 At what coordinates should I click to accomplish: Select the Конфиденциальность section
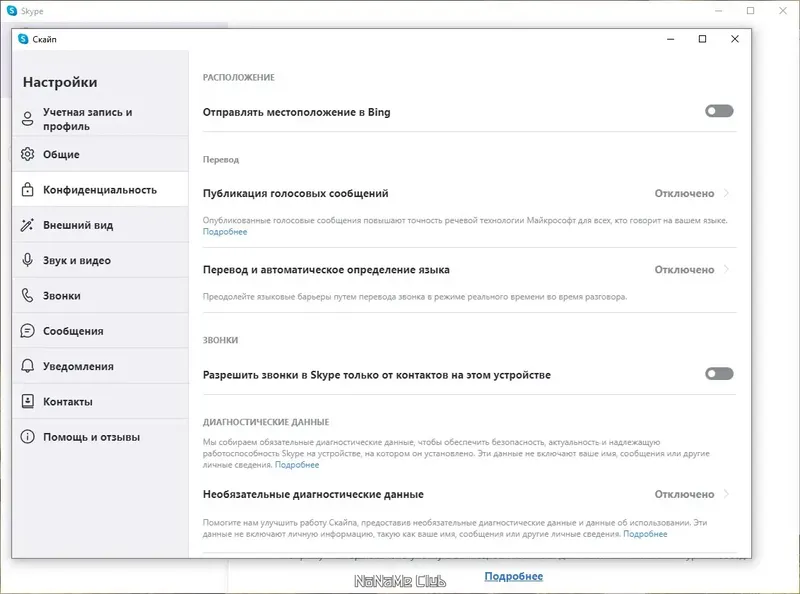click(x=101, y=189)
